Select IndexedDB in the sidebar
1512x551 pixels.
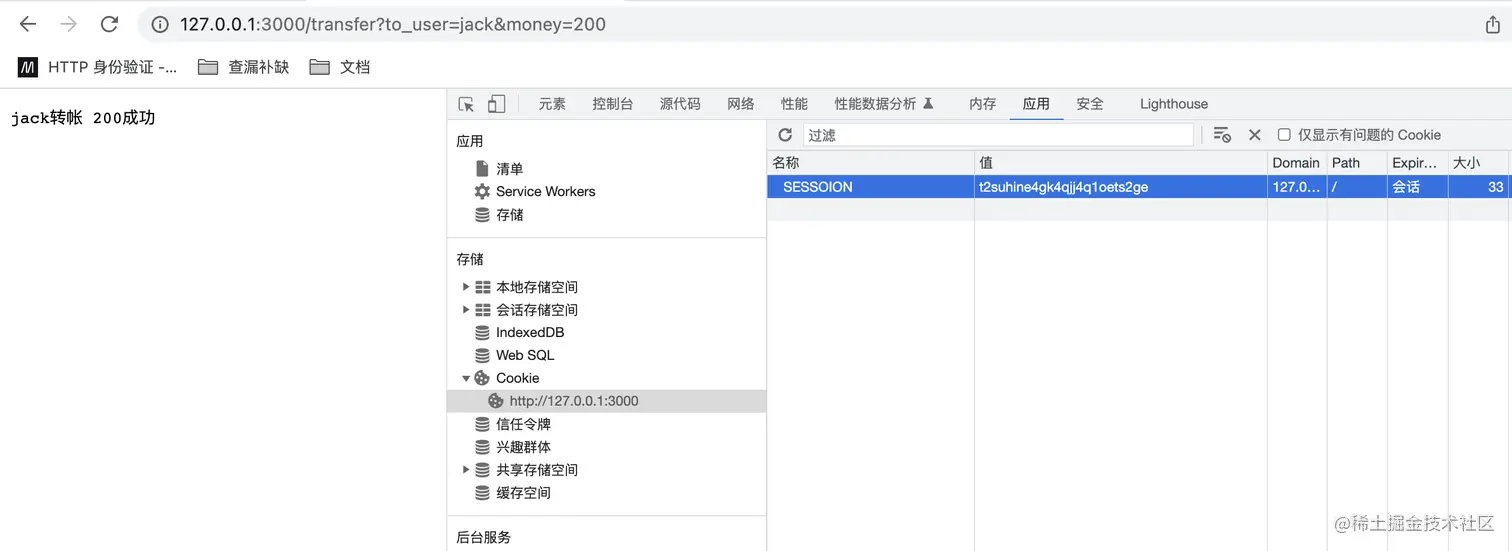(x=530, y=333)
